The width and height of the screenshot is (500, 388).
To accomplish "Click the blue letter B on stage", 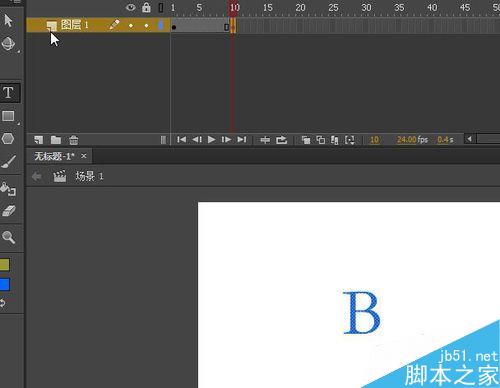I will [362, 312].
